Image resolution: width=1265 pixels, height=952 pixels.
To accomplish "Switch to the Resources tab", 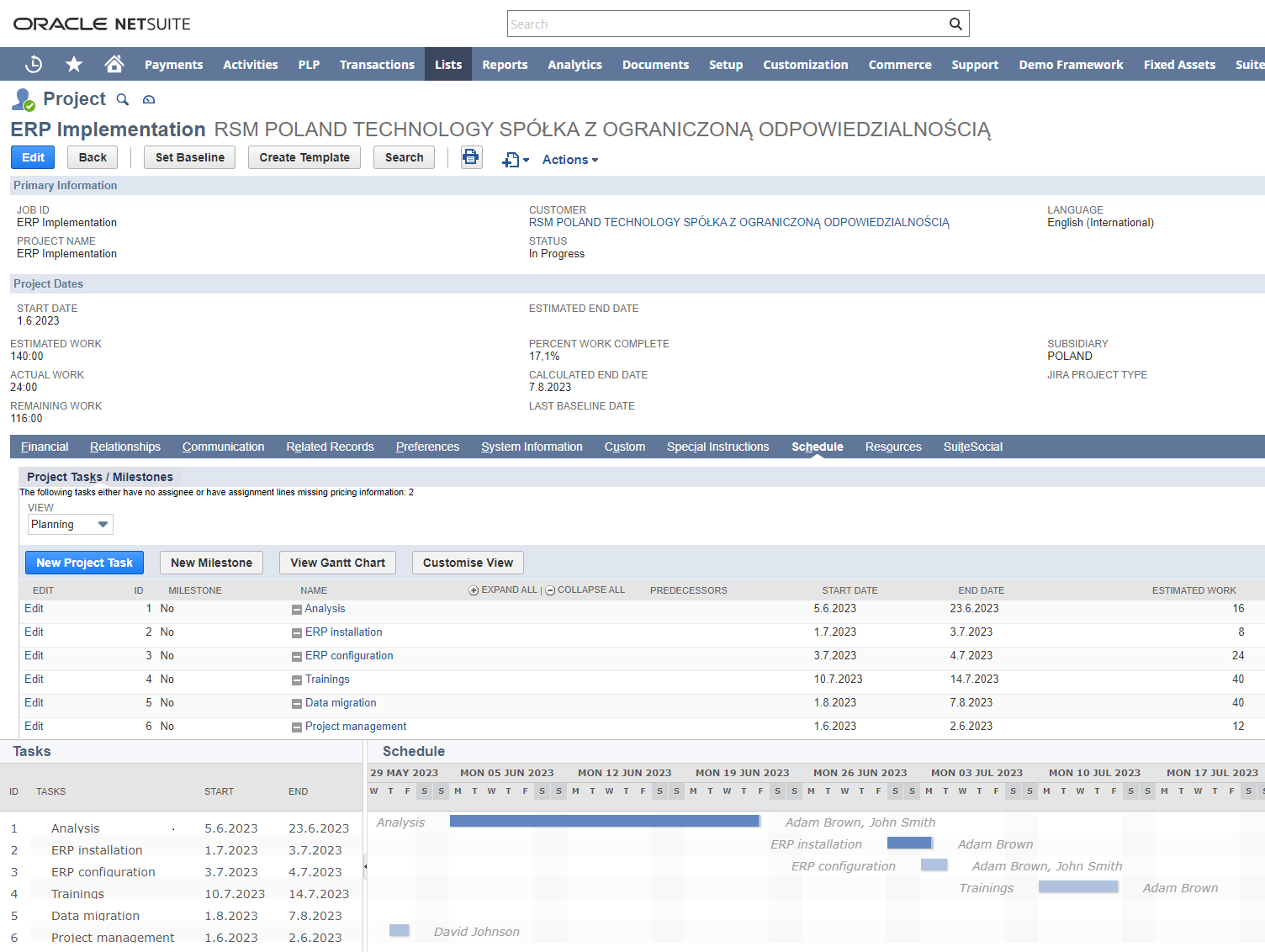I will 893,447.
